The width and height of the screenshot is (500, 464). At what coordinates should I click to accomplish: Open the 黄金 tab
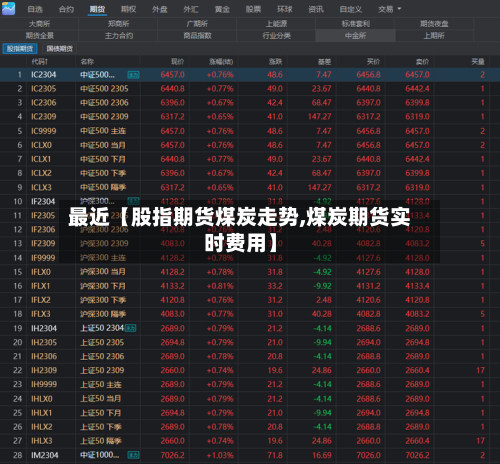222,9
